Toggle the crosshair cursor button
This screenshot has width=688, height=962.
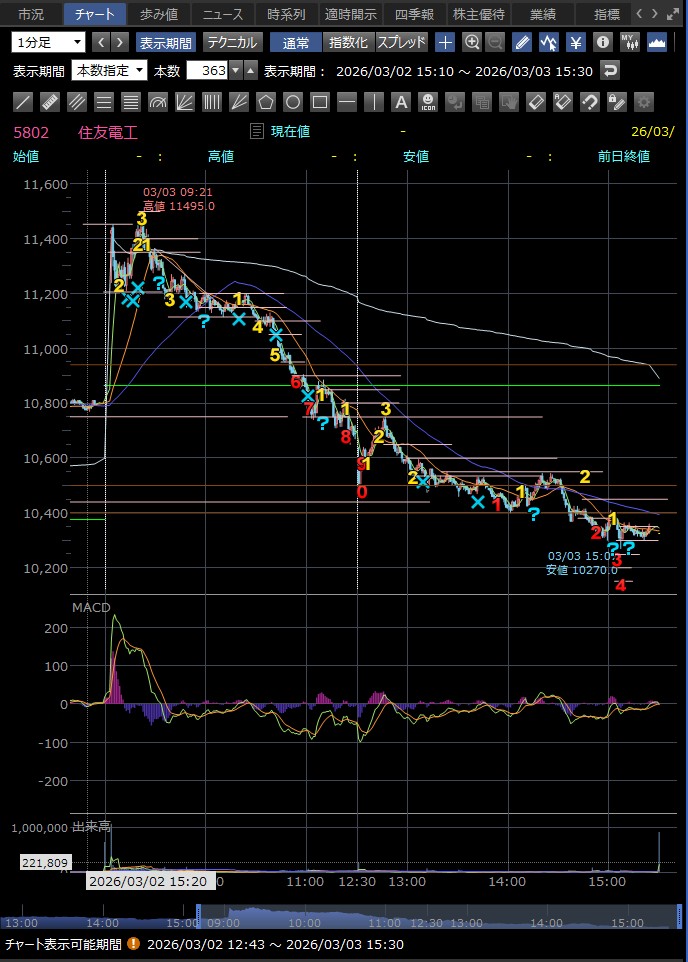(x=445, y=43)
